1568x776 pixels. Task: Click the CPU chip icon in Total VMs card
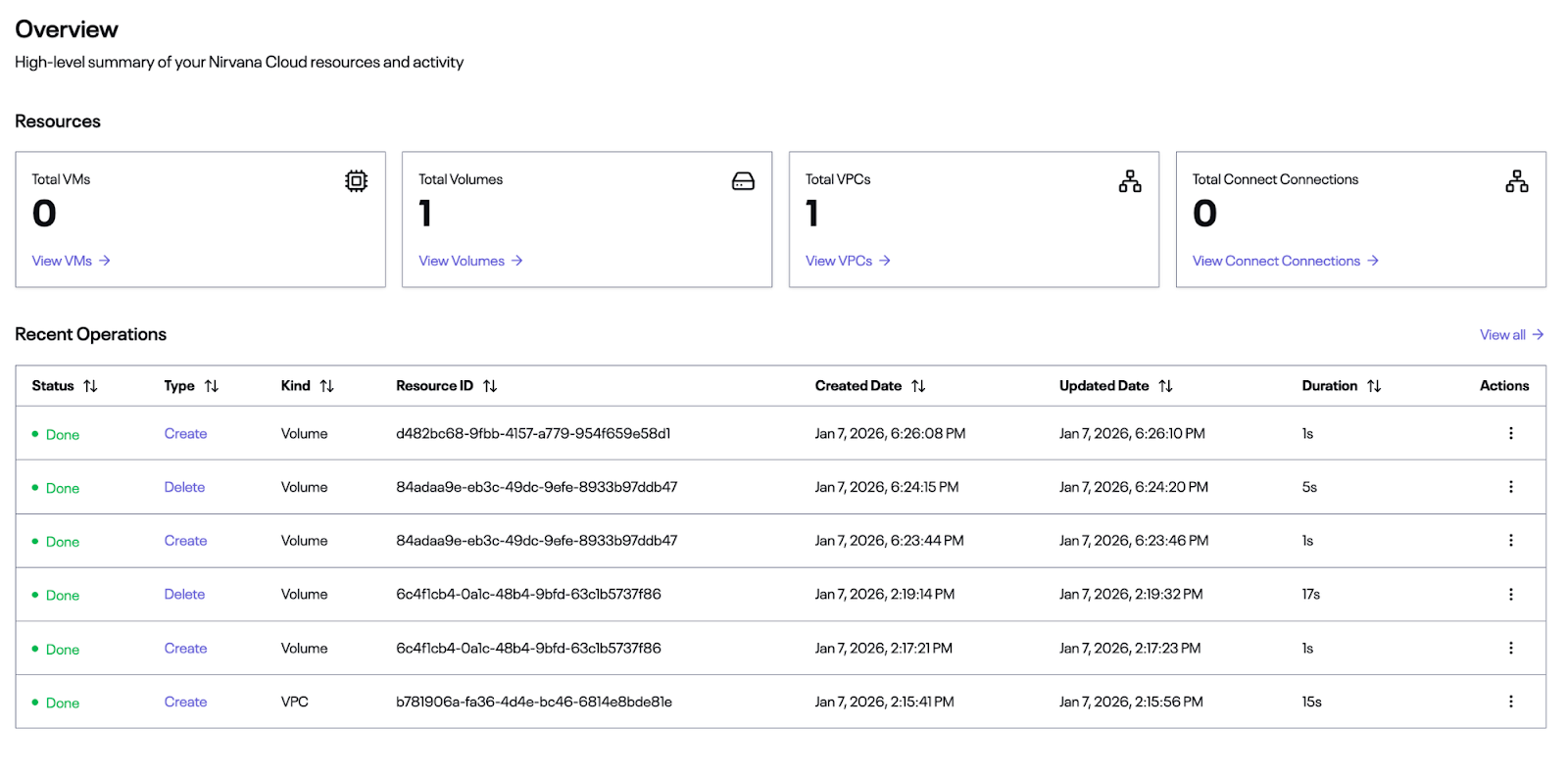pyautogui.click(x=356, y=181)
